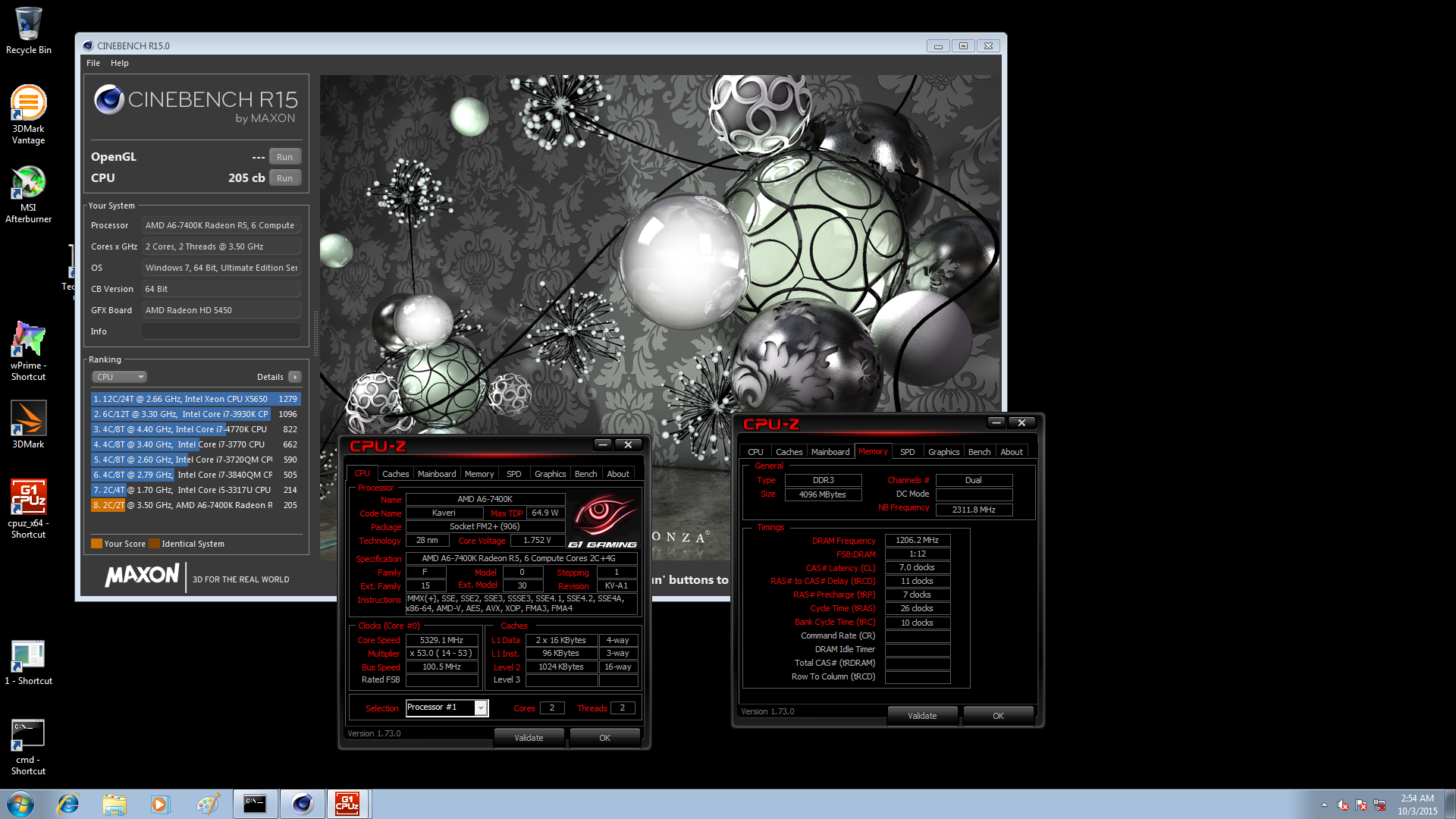Click the ranking Details arrow button
Screen dimensions: 1456x819
295,377
